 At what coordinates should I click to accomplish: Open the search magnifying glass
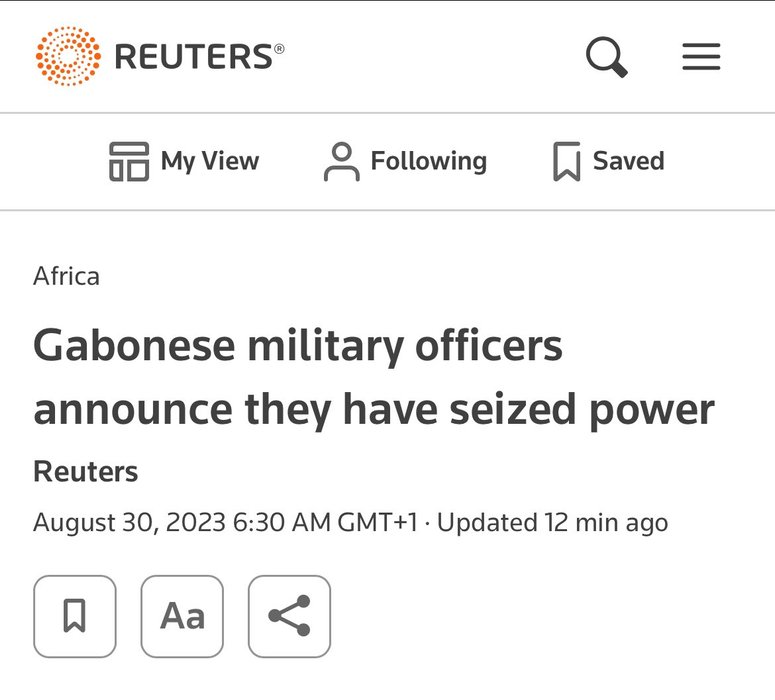click(x=606, y=56)
